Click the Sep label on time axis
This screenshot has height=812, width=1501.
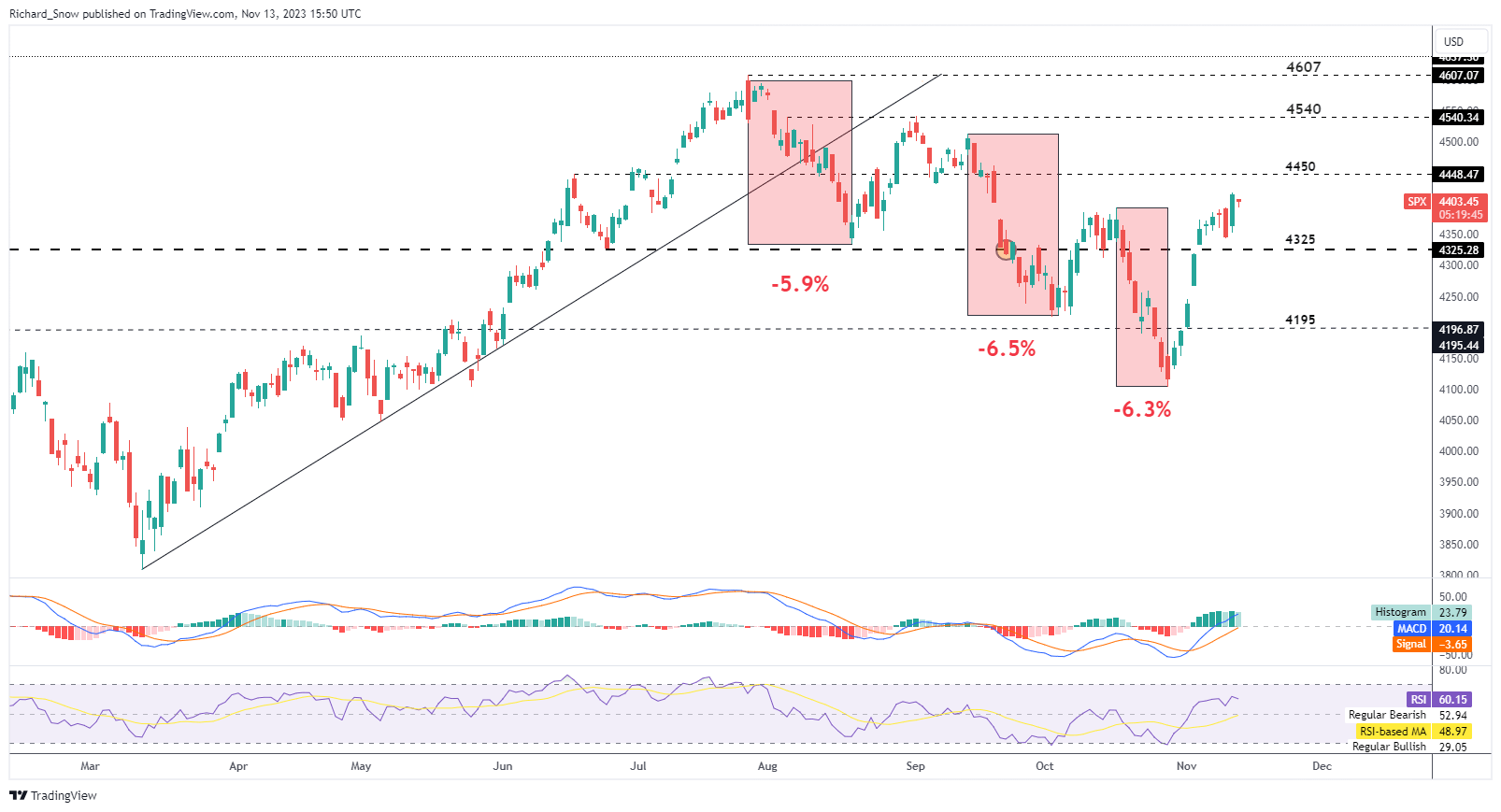[916, 766]
